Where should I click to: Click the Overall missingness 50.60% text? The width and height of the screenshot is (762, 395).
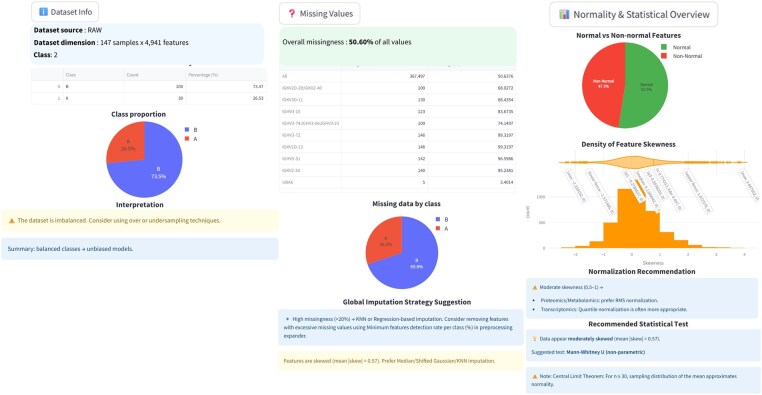pos(346,42)
